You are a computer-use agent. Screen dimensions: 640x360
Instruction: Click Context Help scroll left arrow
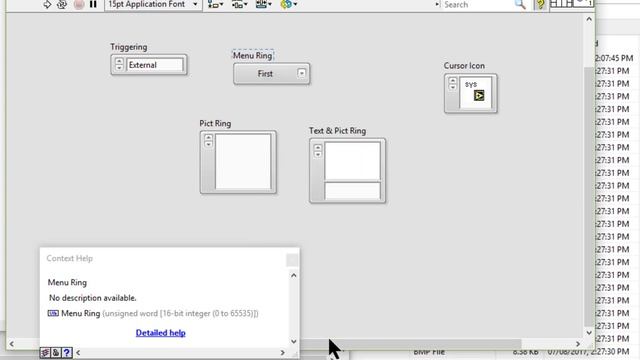pos(78,353)
